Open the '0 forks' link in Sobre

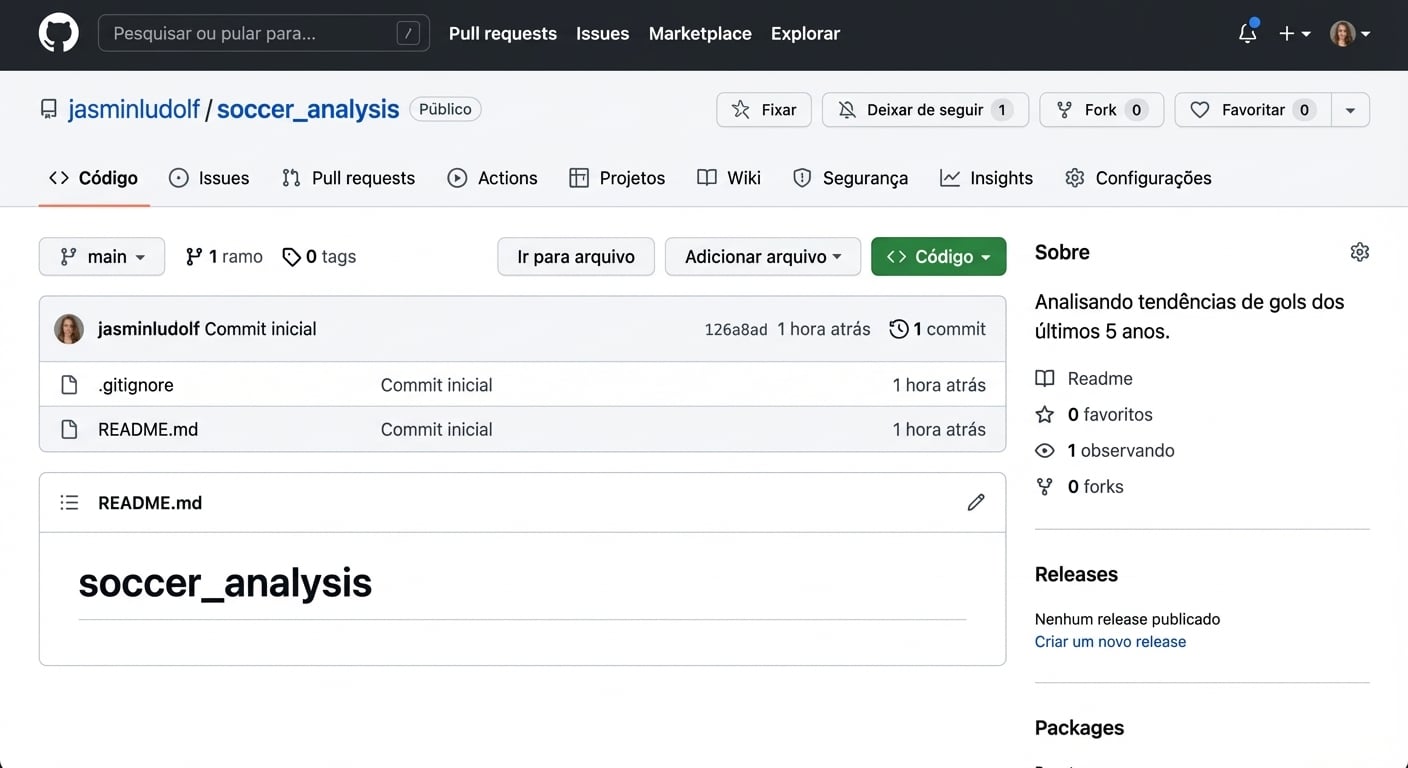tap(1080, 487)
